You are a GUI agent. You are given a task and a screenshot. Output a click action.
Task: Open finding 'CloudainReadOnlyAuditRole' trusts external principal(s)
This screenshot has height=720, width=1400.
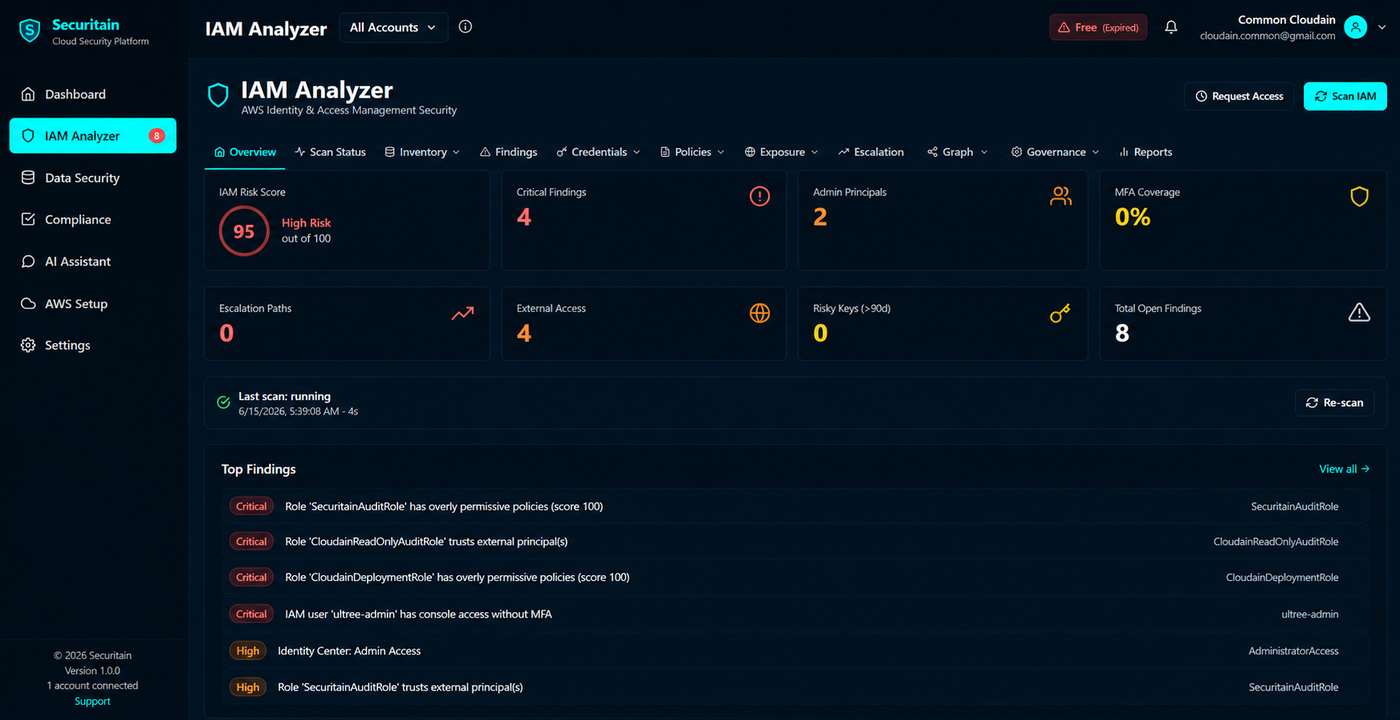pyautogui.click(x=795, y=541)
